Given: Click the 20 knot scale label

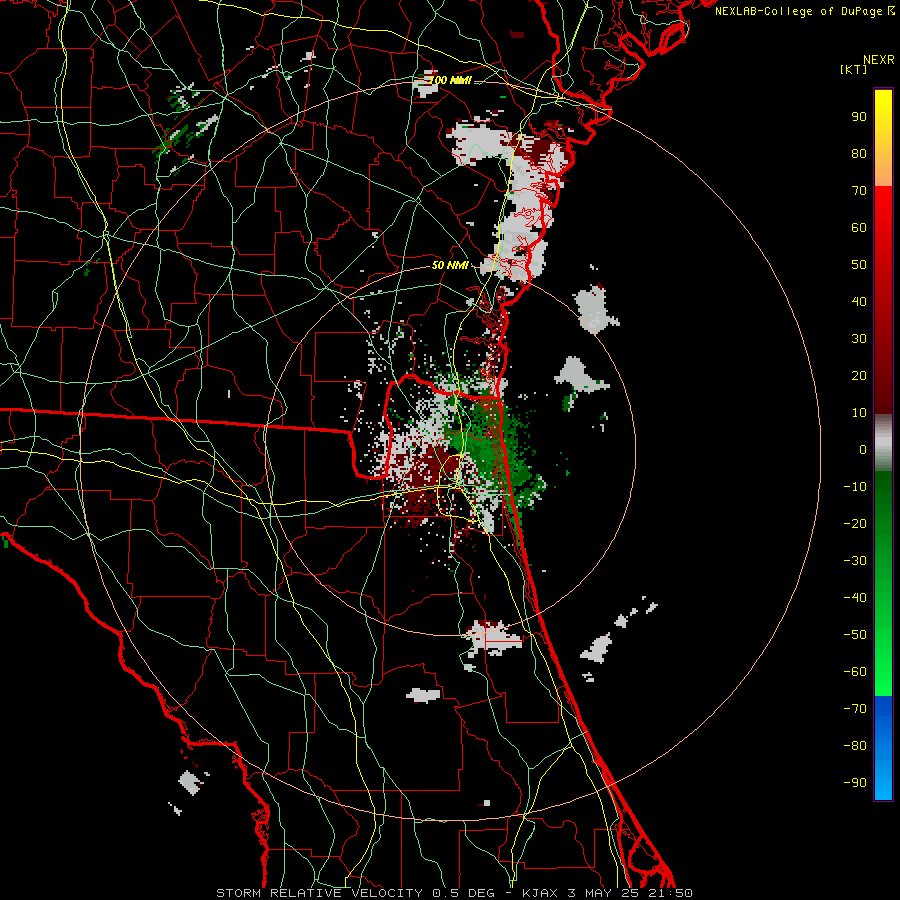Looking at the screenshot, I should pyautogui.click(x=859, y=375).
